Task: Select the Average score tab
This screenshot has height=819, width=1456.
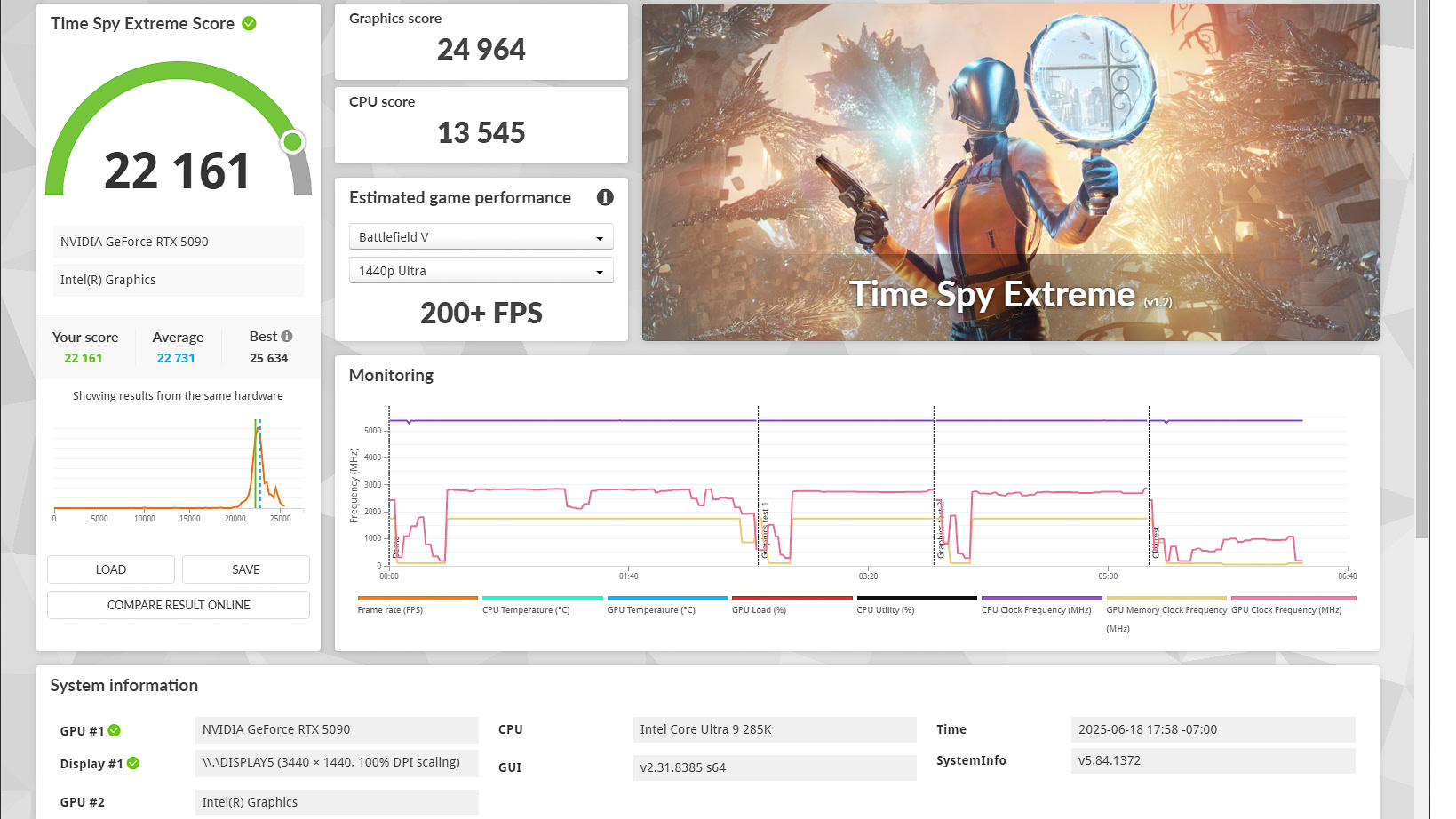Action: pyautogui.click(x=177, y=346)
